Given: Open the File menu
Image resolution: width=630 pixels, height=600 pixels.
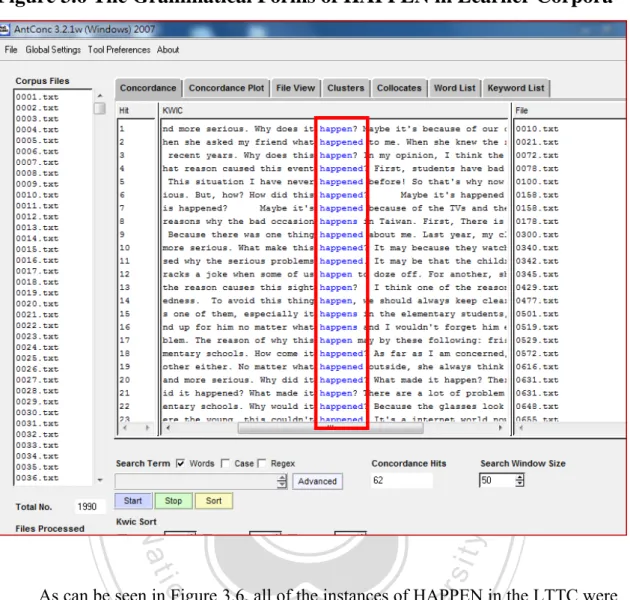Looking at the screenshot, I should (x=11, y=50).
